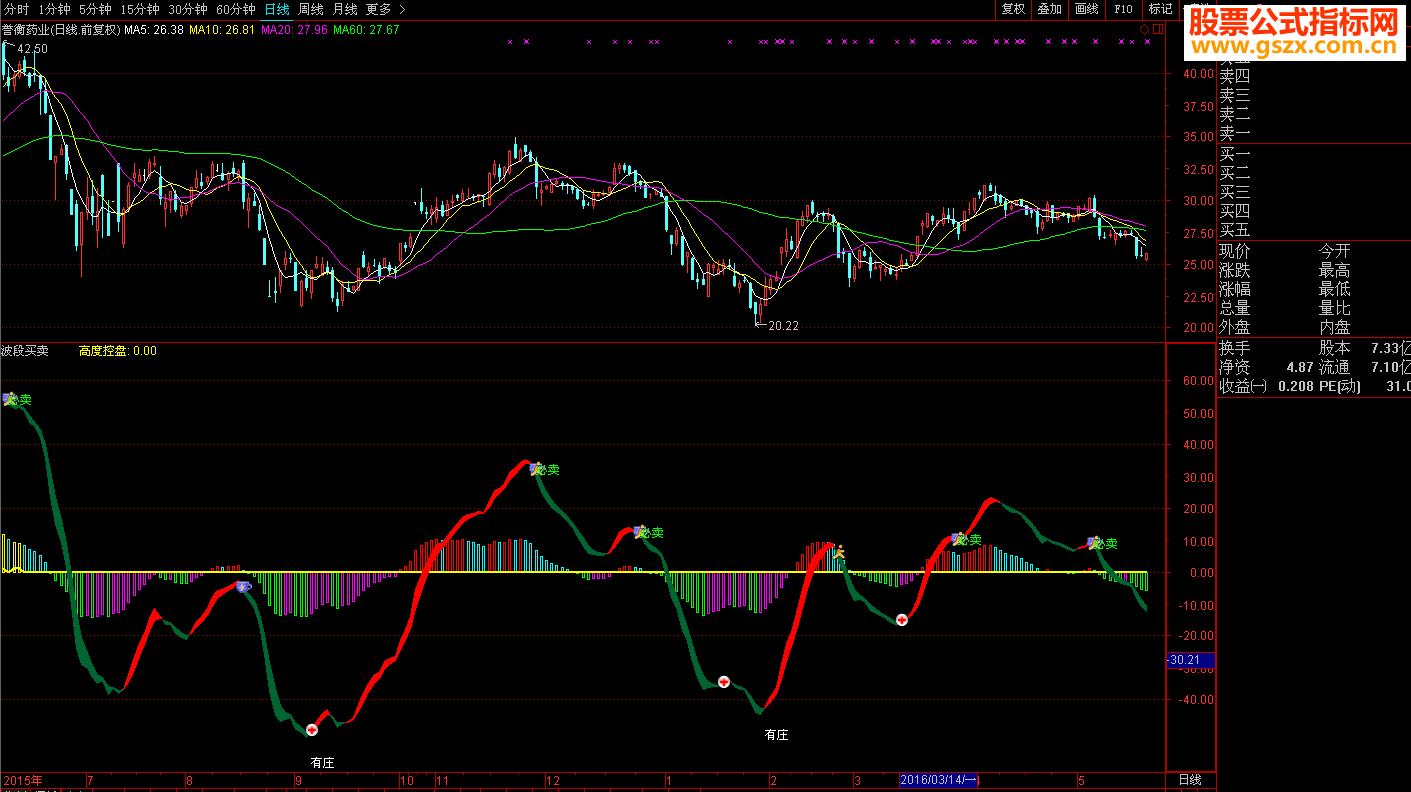Click the red plus buy marker above 有庄
The width and height of the screenshot is (1411, 792).
click(312, 730)
